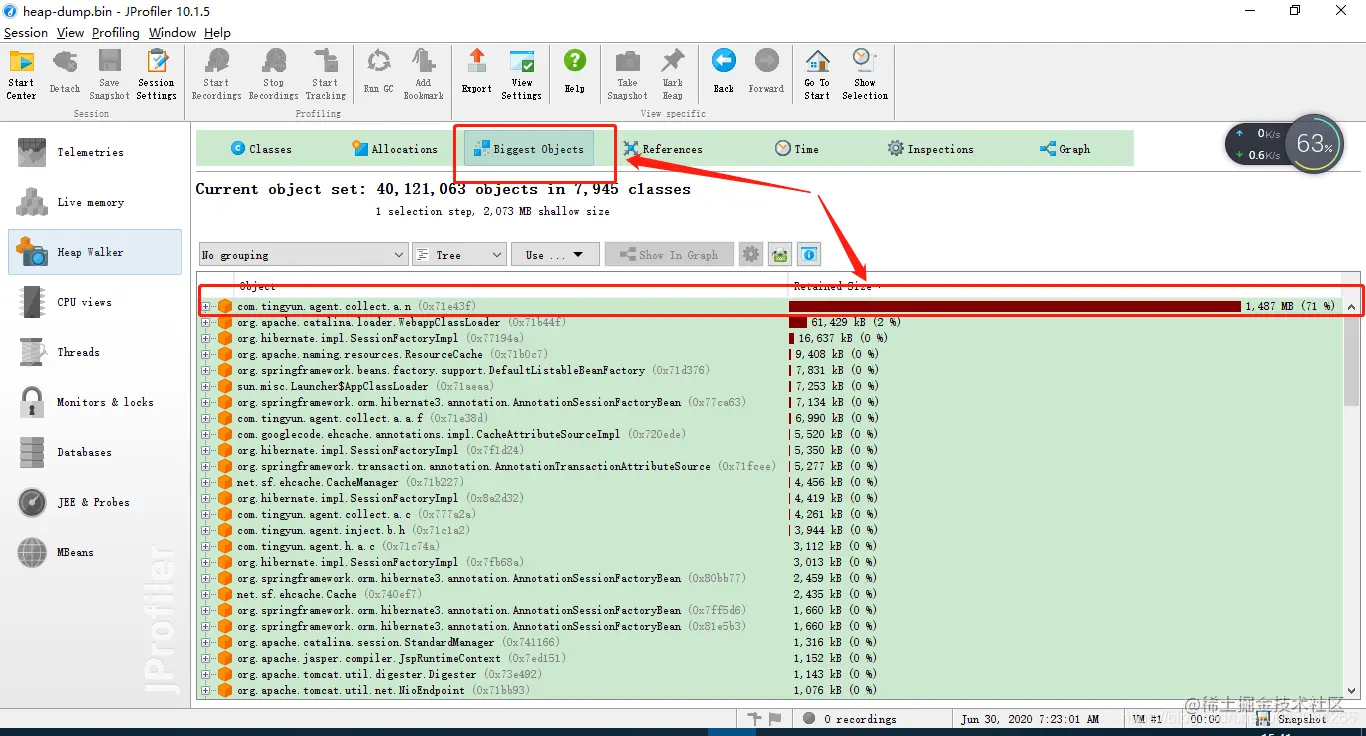Switch to the Time tab
This screenshot has width=1366, height=736.
(797, 149)
